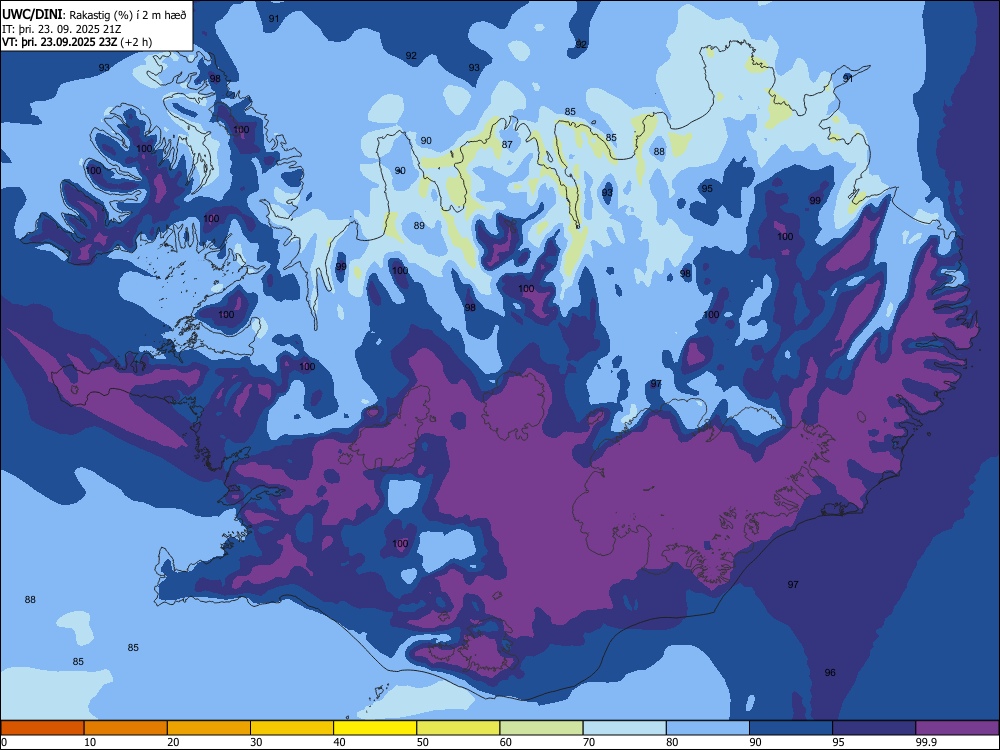
Task: Click the "0" legend scale label
Action: (4, 742)
